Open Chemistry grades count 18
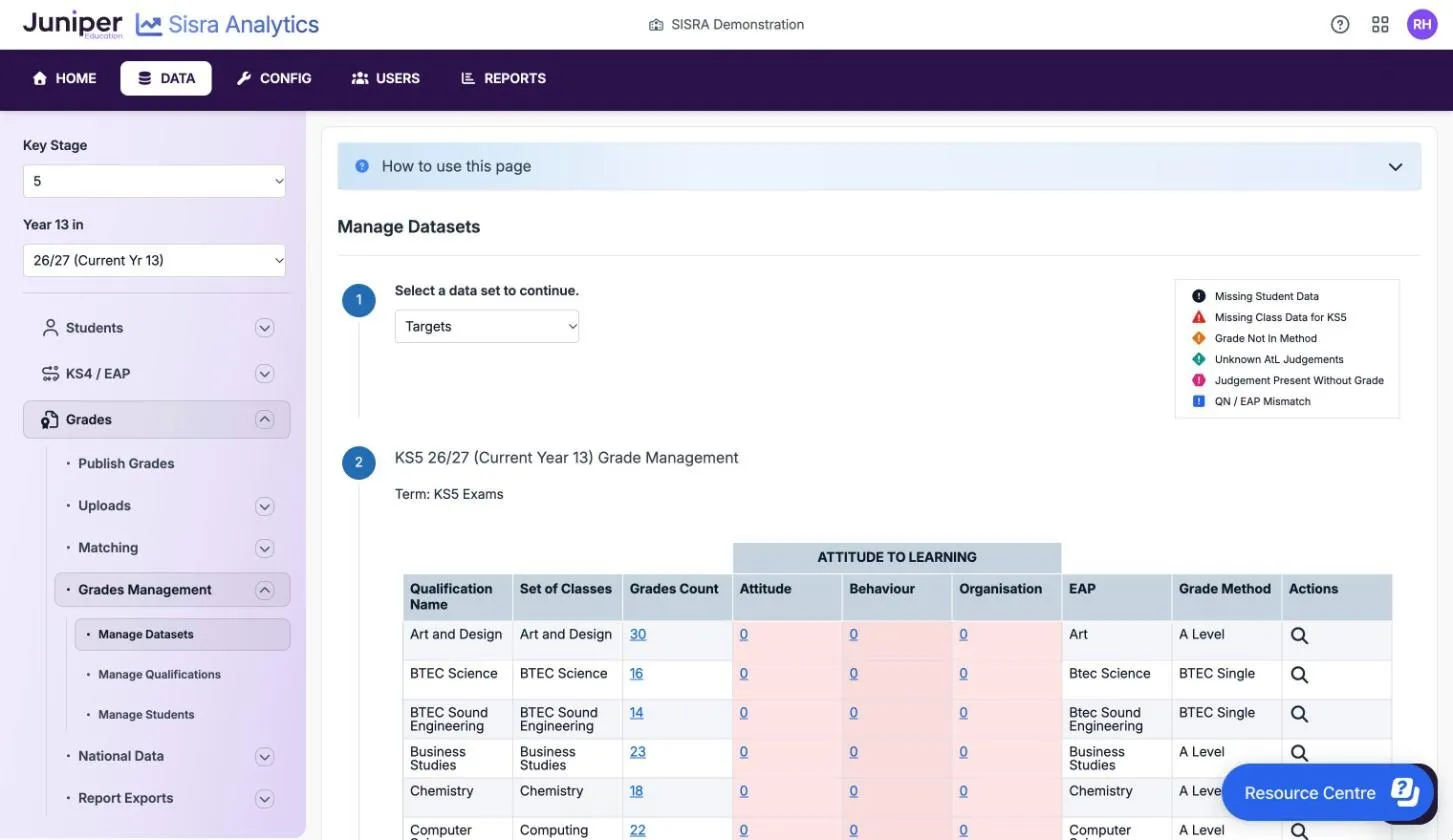1453x840 pixels. click(x=637, y=790)
